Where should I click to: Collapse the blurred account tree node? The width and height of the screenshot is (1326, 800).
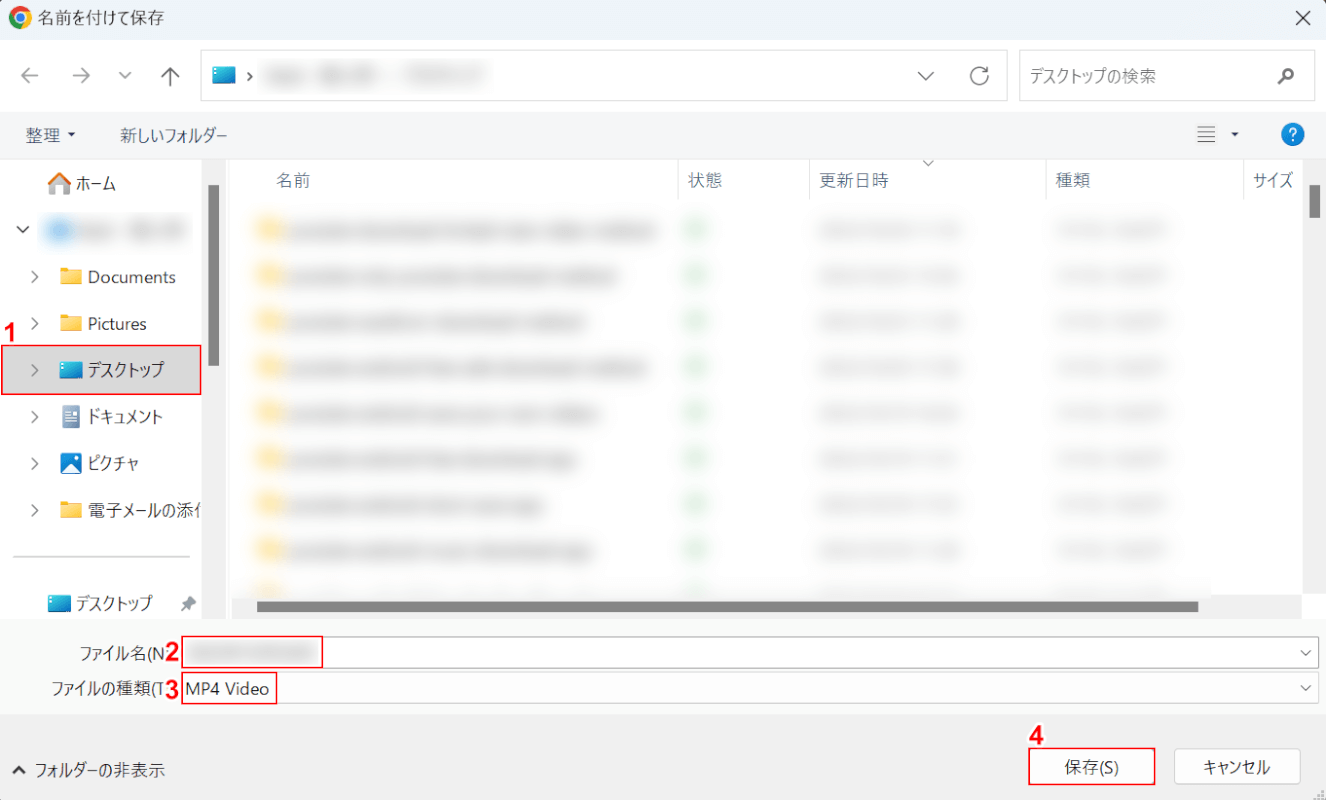point(23,230)
